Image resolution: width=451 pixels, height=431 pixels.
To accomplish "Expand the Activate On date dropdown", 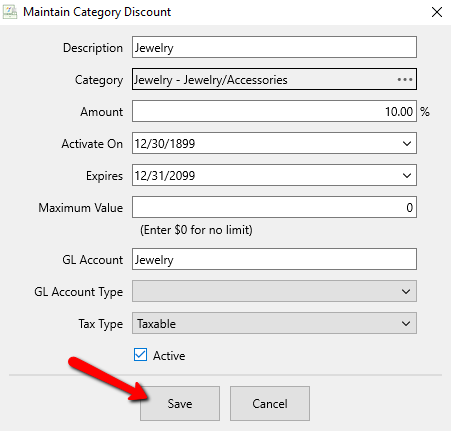I will [406, 143].
